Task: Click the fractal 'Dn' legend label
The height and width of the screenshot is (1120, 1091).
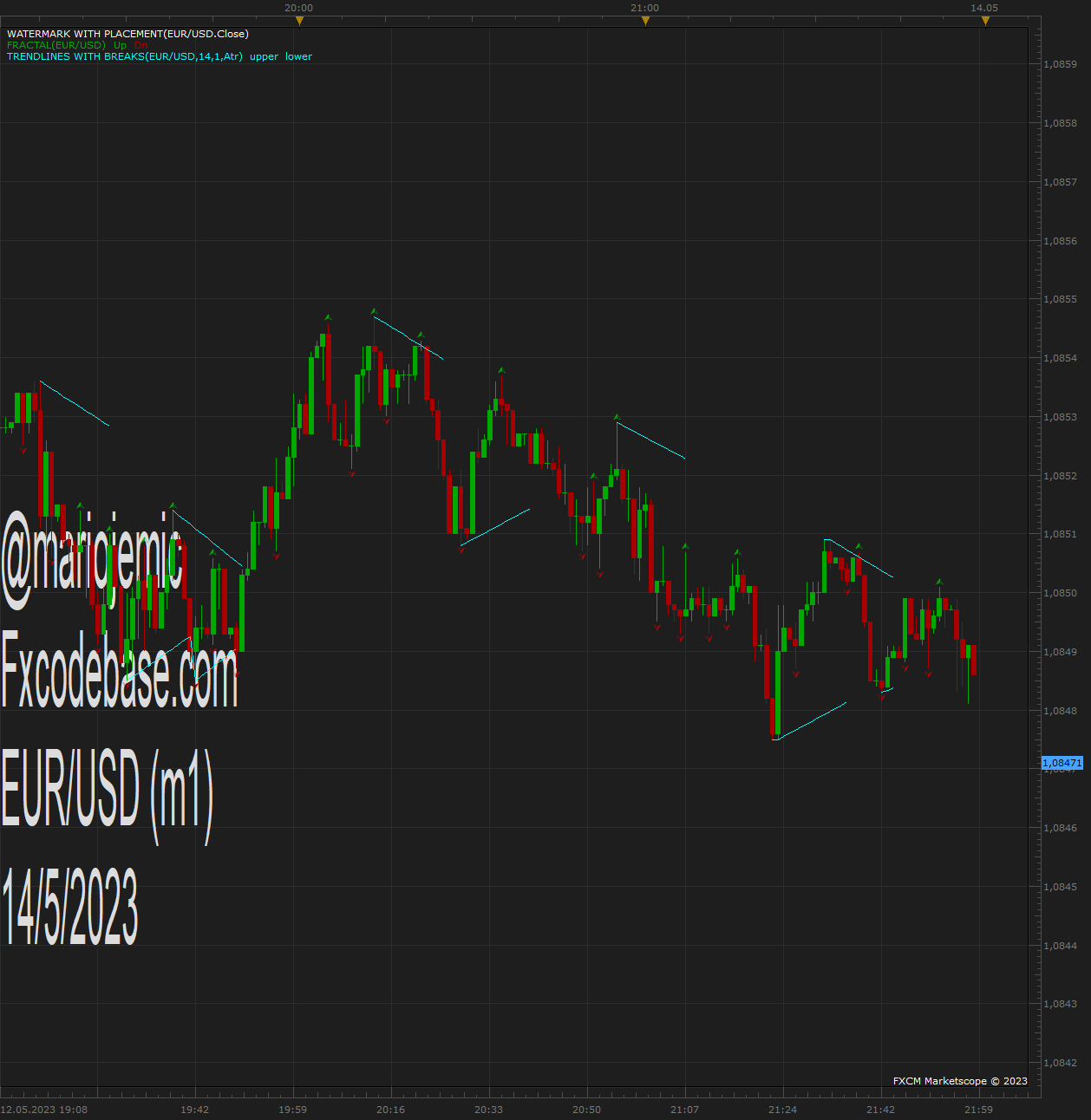Action: click(141, 45)
